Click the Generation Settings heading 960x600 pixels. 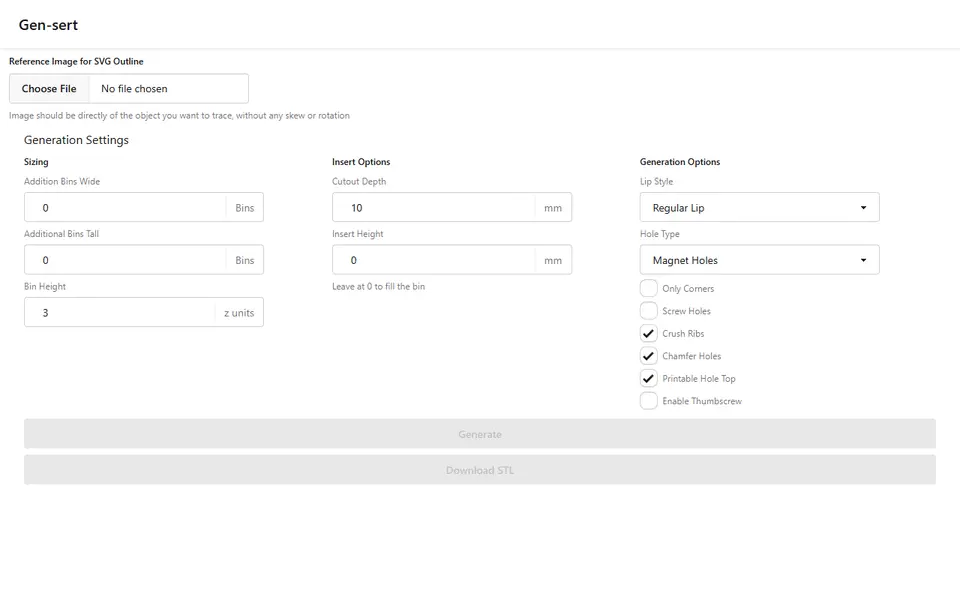coord(77,140)
